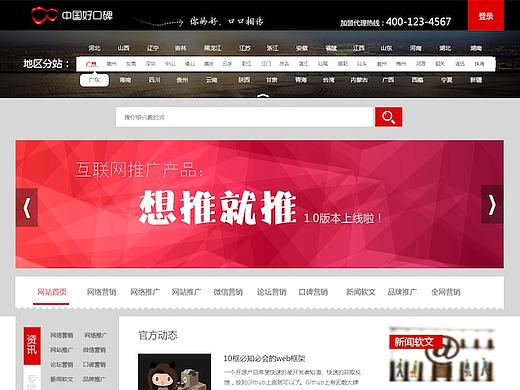The image size is (520, 390).
Task: Select 湖南 province
Action: [x=476, y=48]
